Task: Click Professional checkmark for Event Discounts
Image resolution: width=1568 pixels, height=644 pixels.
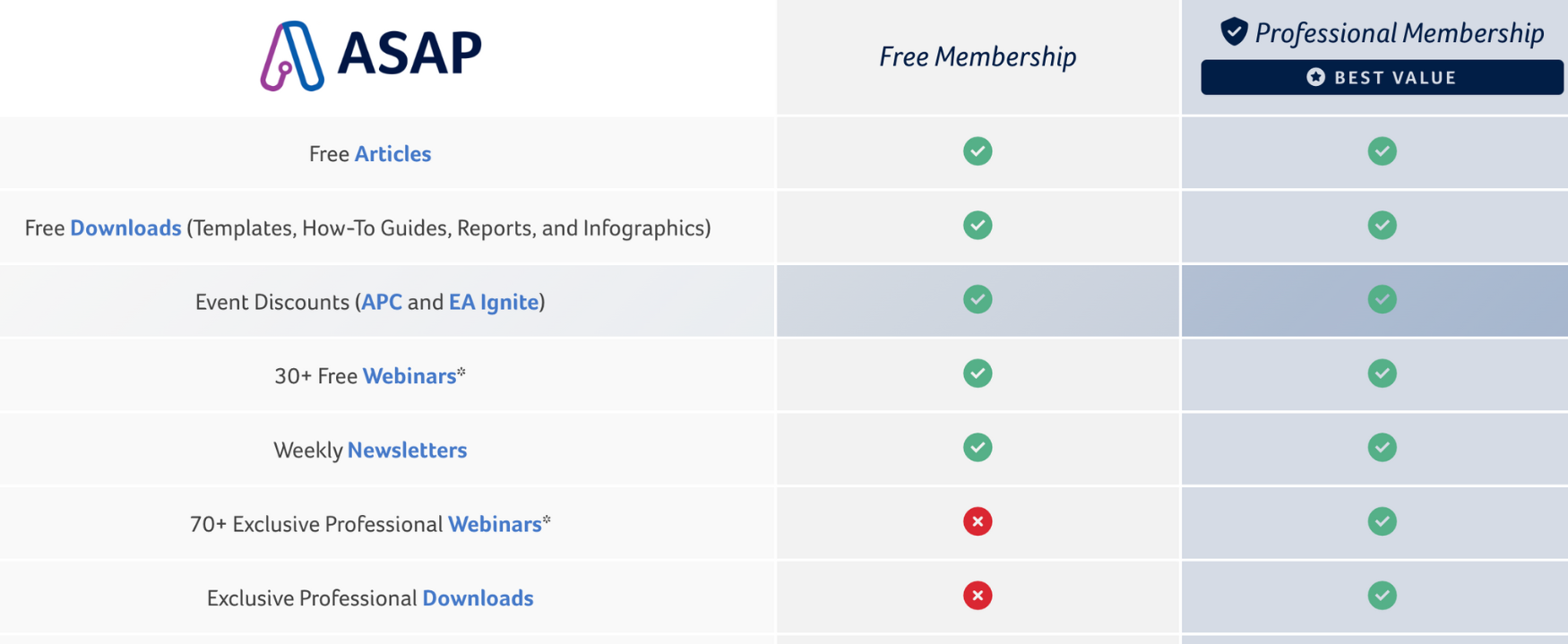Action: point(1382,299)
